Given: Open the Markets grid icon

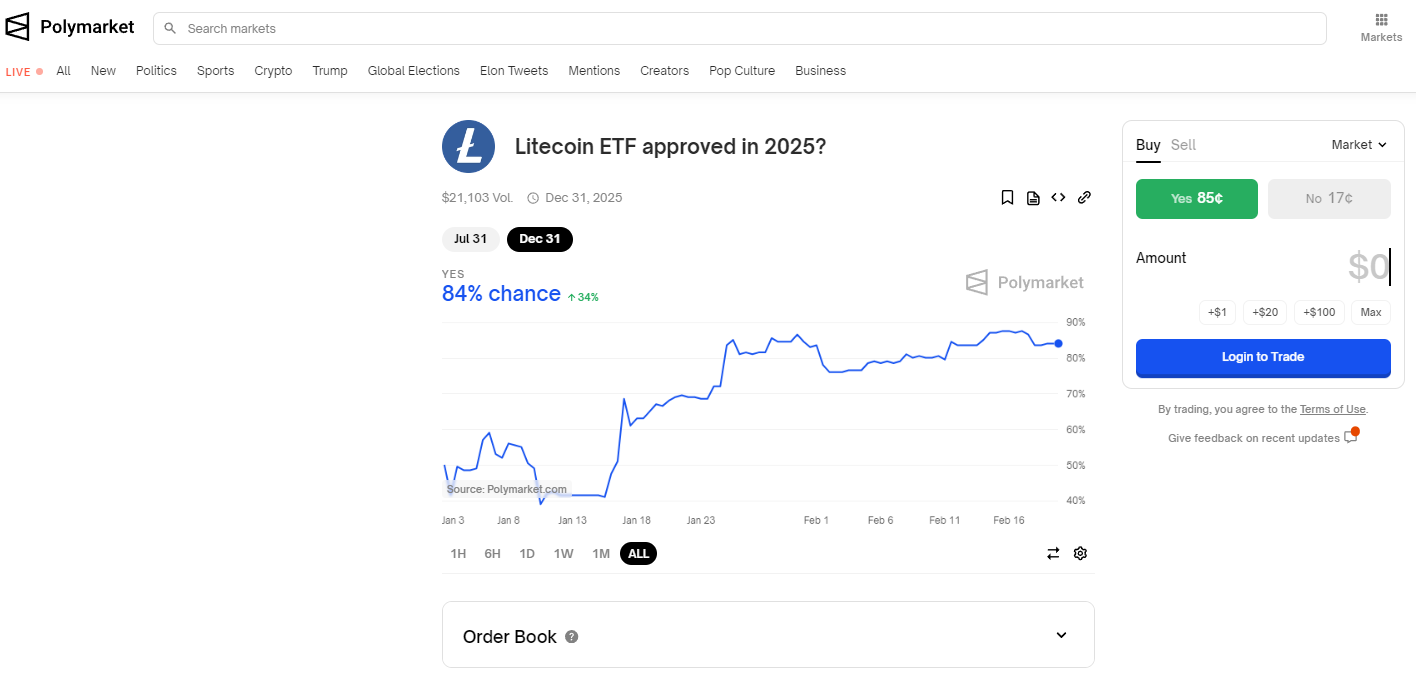Looking at the screenshot, I should (1381, 20).
